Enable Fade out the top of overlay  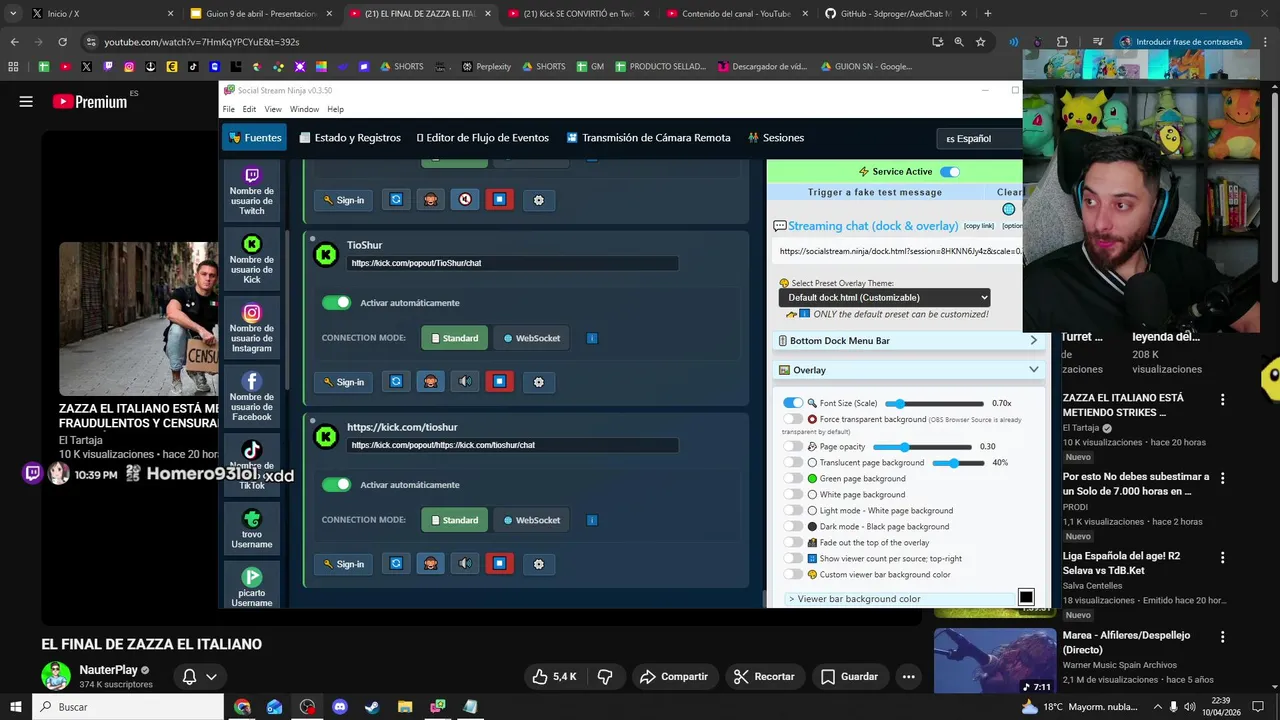click(x=793, y=543)
